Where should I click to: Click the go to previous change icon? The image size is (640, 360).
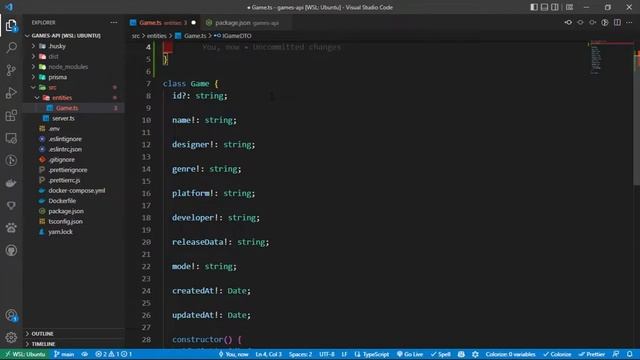coord(568,22)
